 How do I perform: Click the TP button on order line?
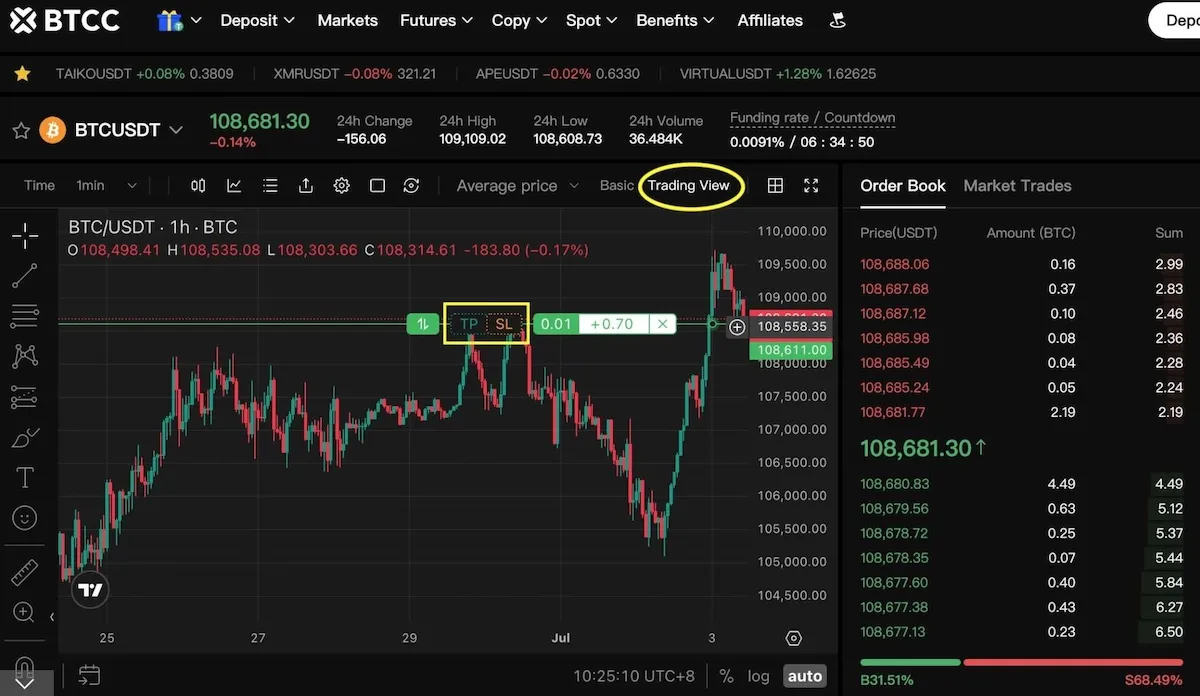pyautogui.click(x=468, y=324)
